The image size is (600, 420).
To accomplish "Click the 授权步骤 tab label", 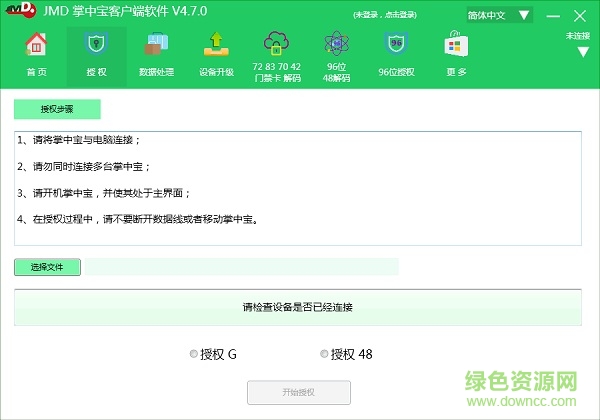I will [57, 109].
